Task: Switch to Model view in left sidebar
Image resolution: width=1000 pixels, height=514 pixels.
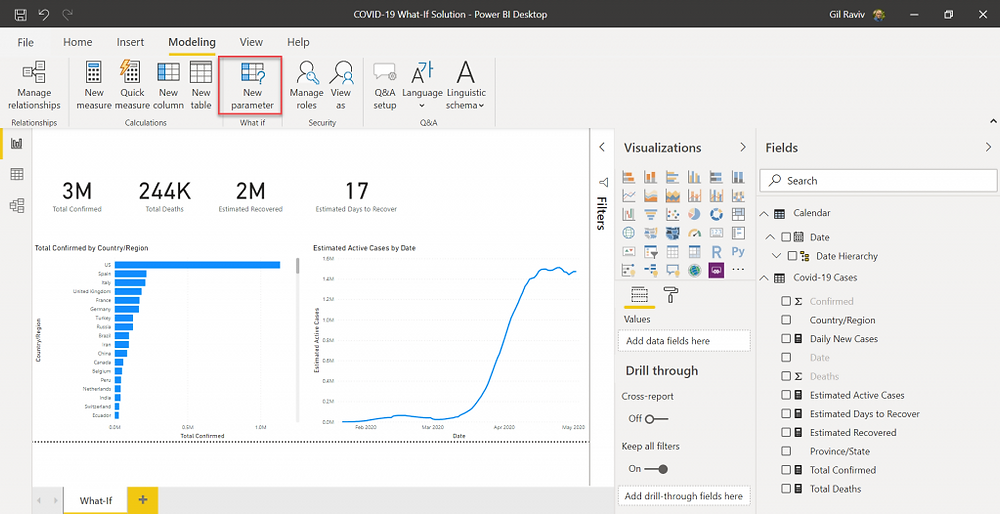Action: (x=17, y=205)
